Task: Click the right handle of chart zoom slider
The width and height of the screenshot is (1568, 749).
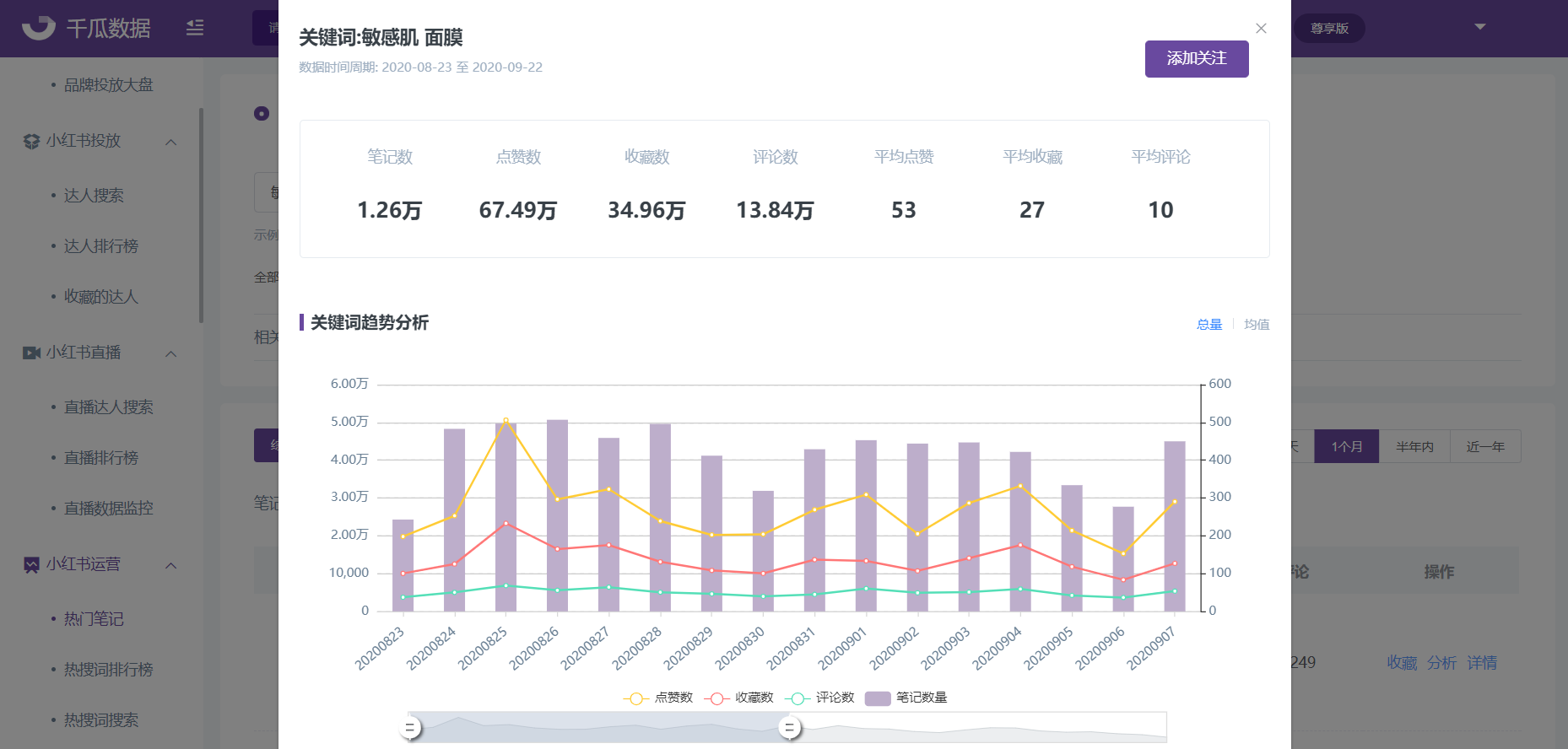Action: (790, 727)
